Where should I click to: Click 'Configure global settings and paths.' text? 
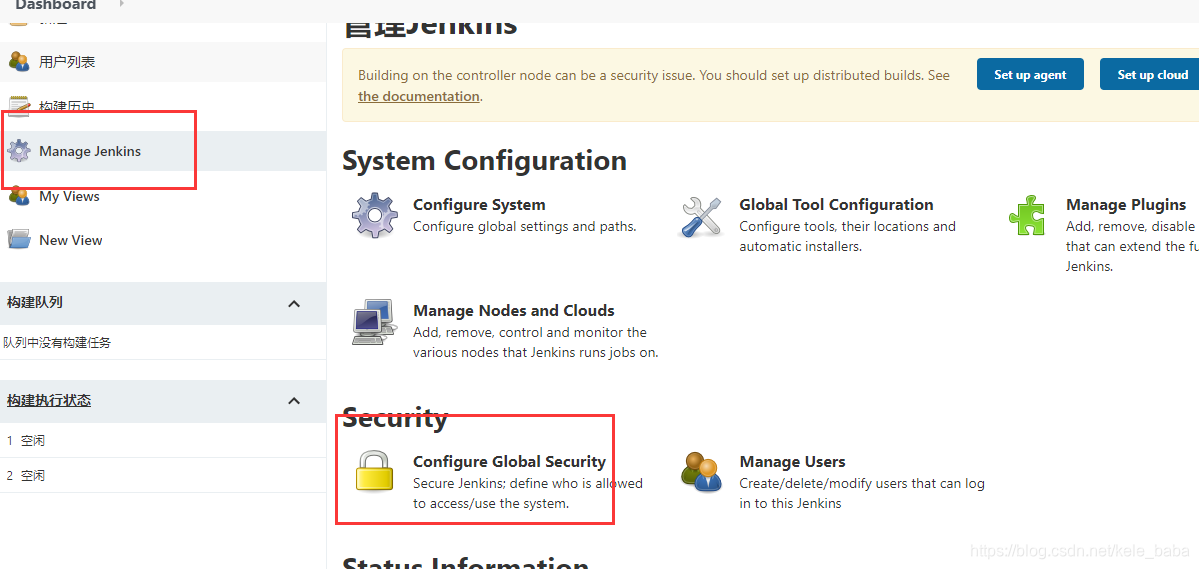coord(525,226)
